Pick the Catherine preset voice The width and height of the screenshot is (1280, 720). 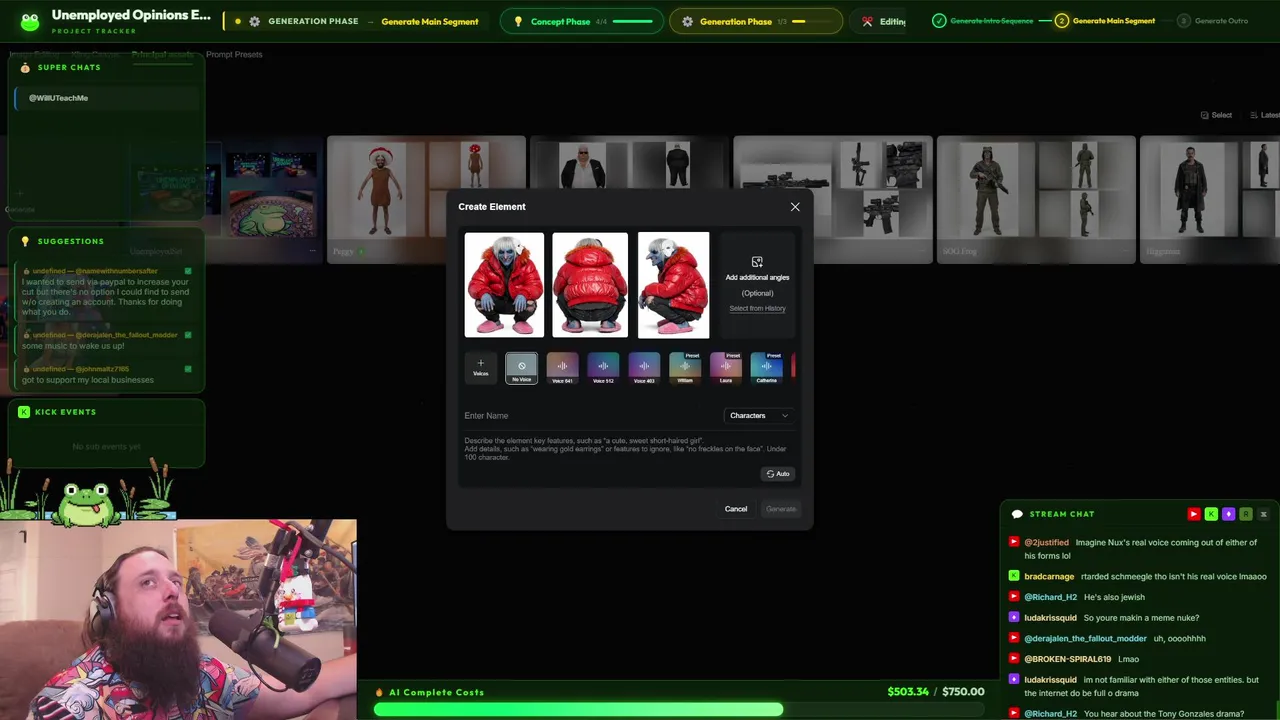coord(767,368)
